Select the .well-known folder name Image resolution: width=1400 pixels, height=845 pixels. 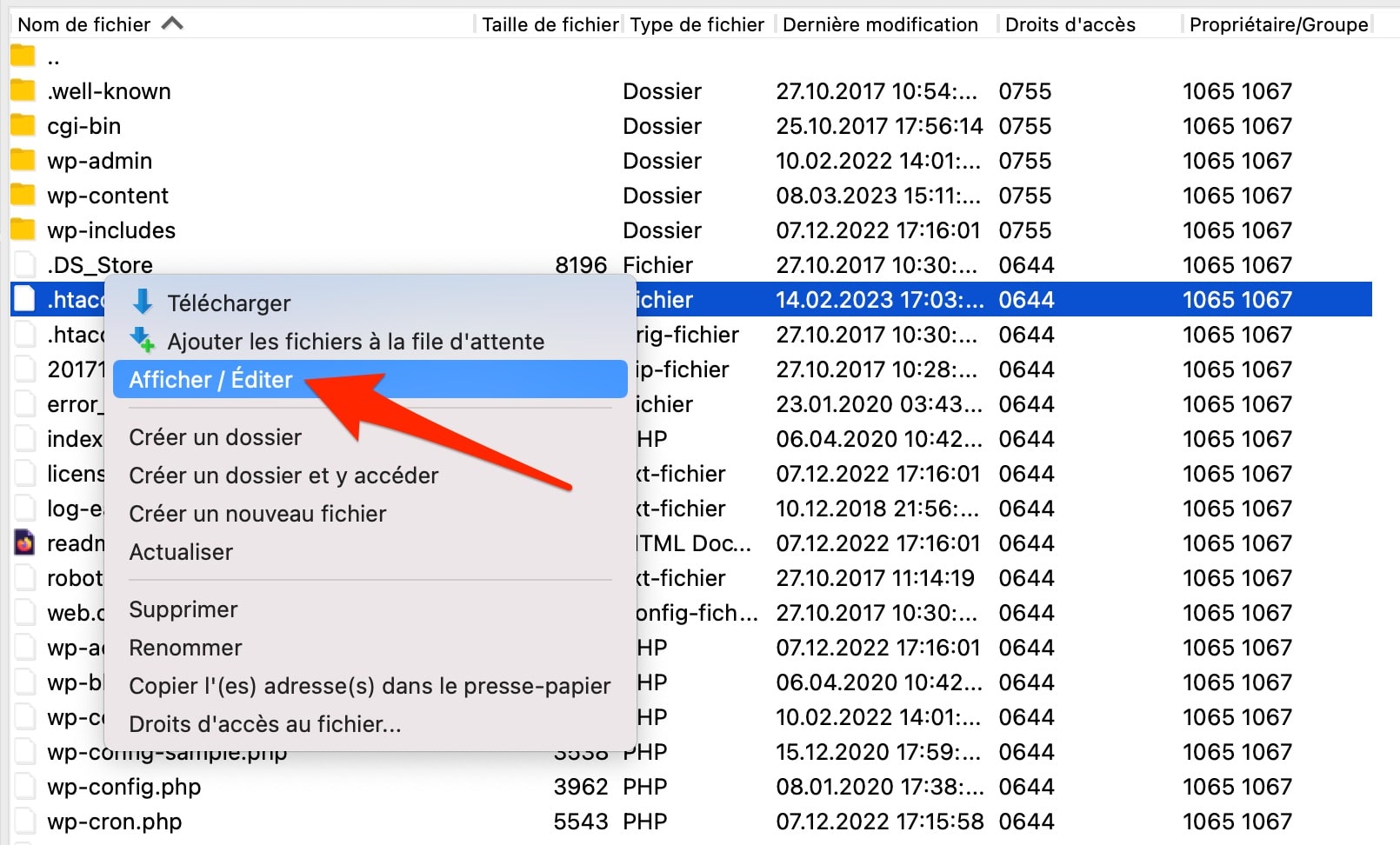(109, 91)
